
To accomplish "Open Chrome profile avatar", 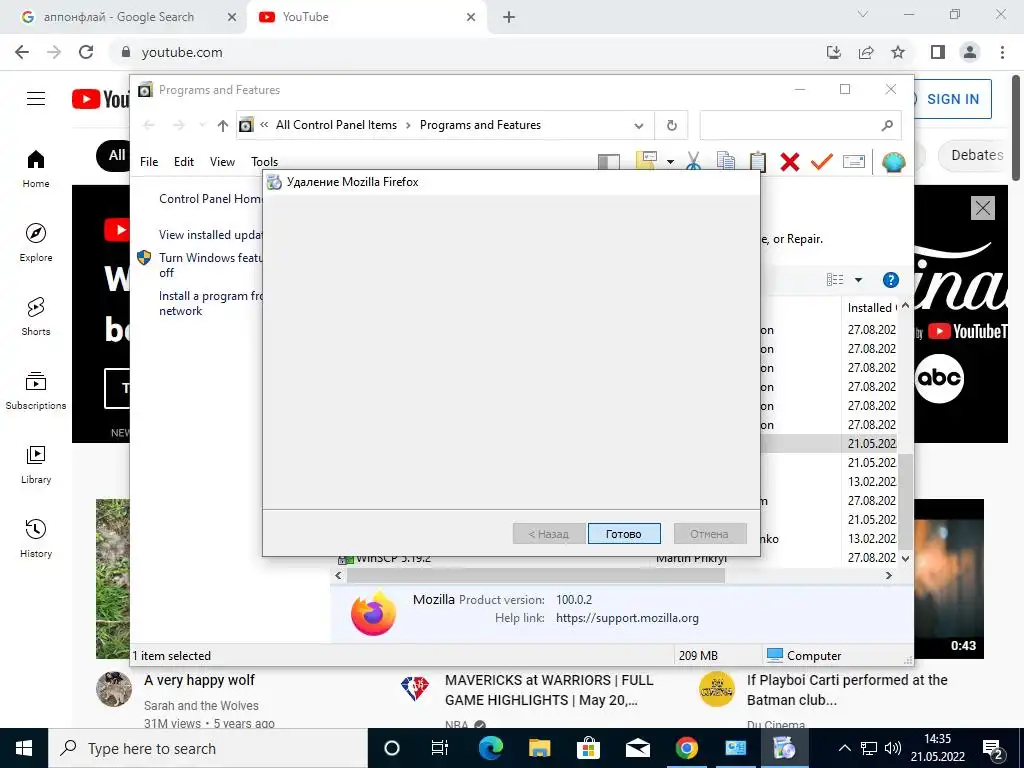I will [x=970, y=52].
